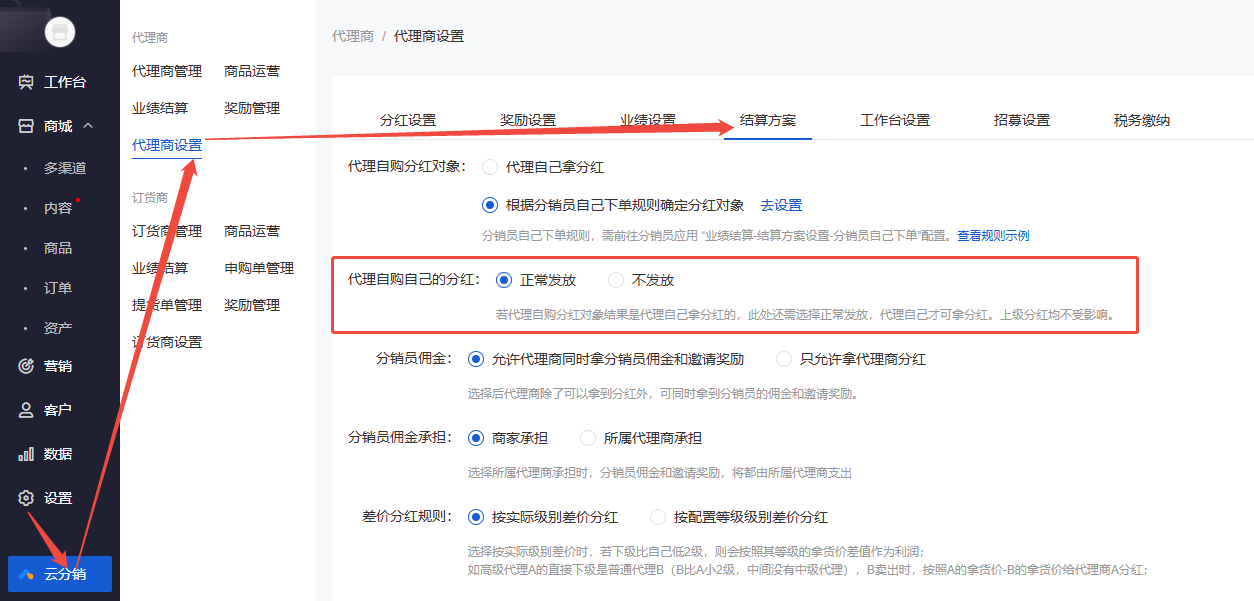The width and height of the screenshot is (1254, 601).
Task: Select 只允许拿代理商分红 radio option
Action: click(784, 359)
